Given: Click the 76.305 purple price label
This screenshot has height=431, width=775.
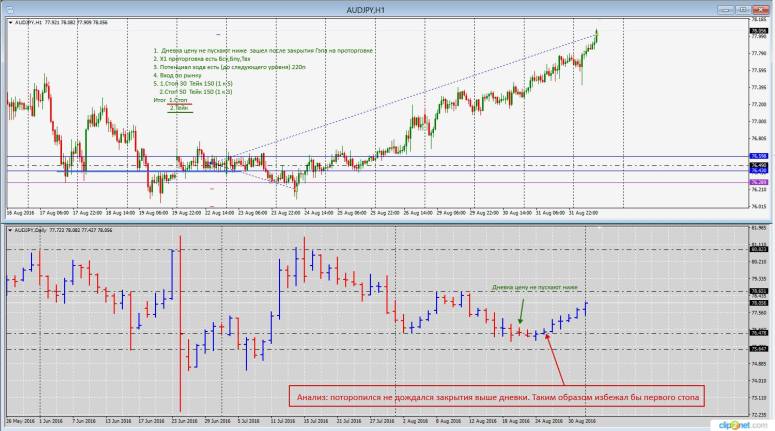Looking at the screenshot, I should point(758,182).
